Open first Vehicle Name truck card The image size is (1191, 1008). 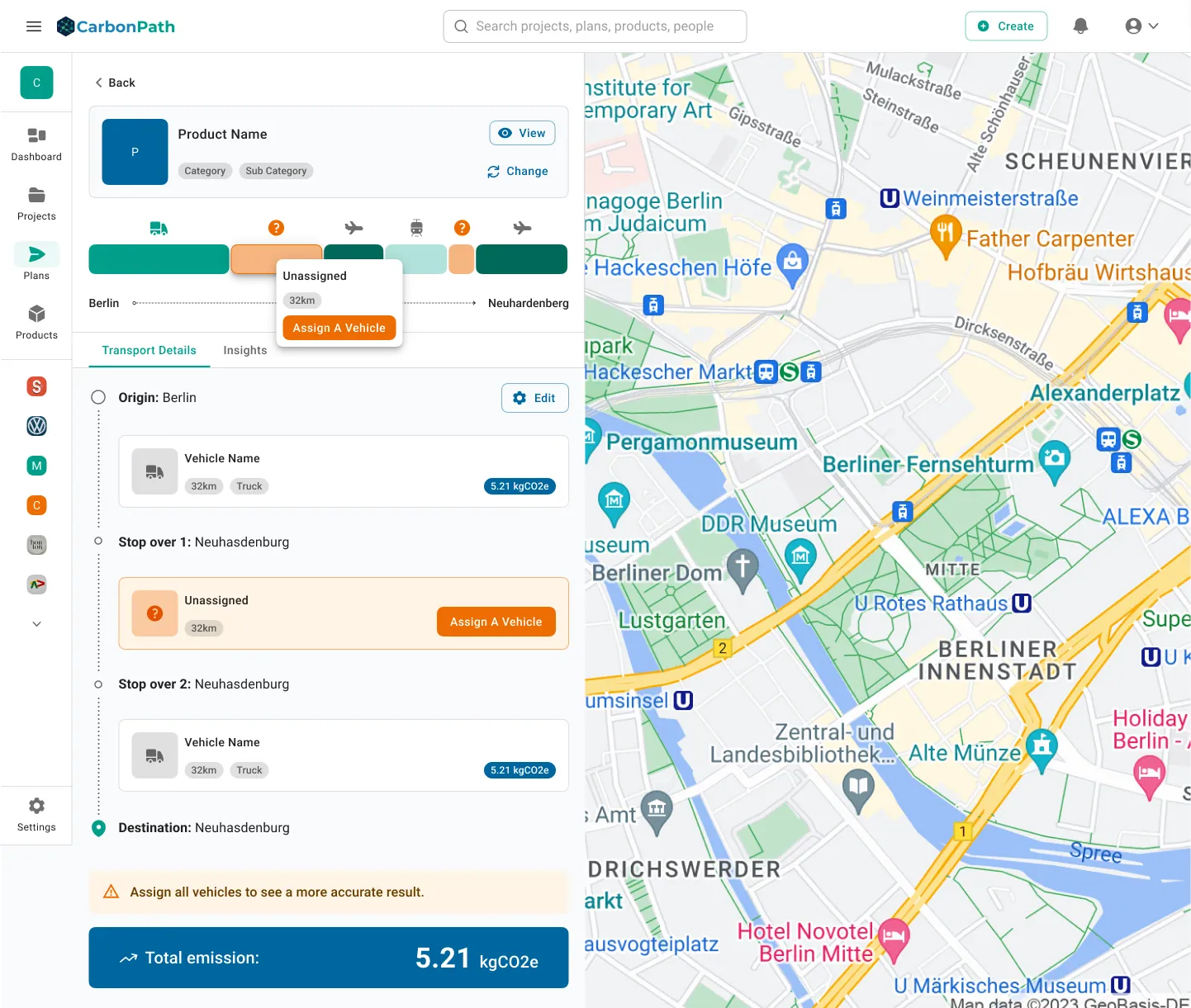(x=344, y=471)
